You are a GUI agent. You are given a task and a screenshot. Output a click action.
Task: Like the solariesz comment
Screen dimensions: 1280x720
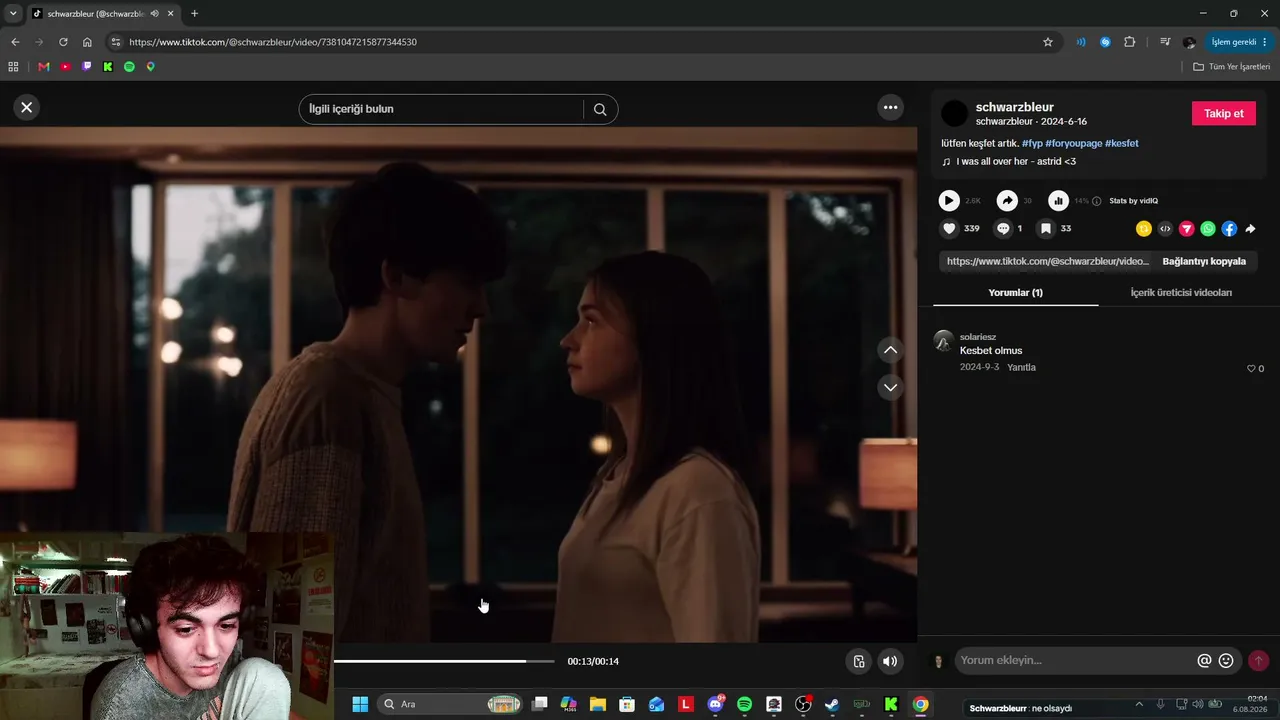pyautogui.click(x=1251, y=369)
